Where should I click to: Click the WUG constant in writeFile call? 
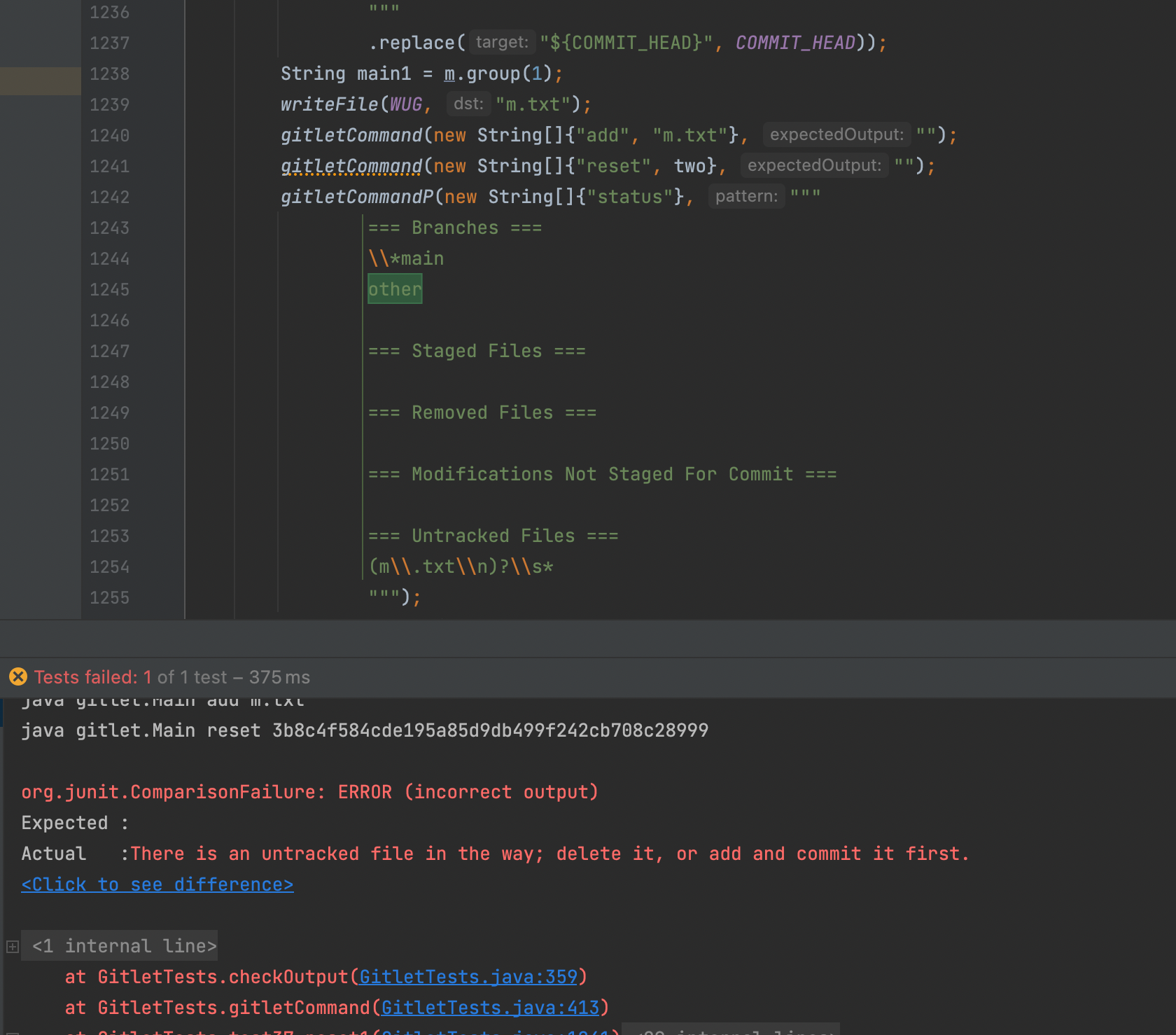click(406, 104)
